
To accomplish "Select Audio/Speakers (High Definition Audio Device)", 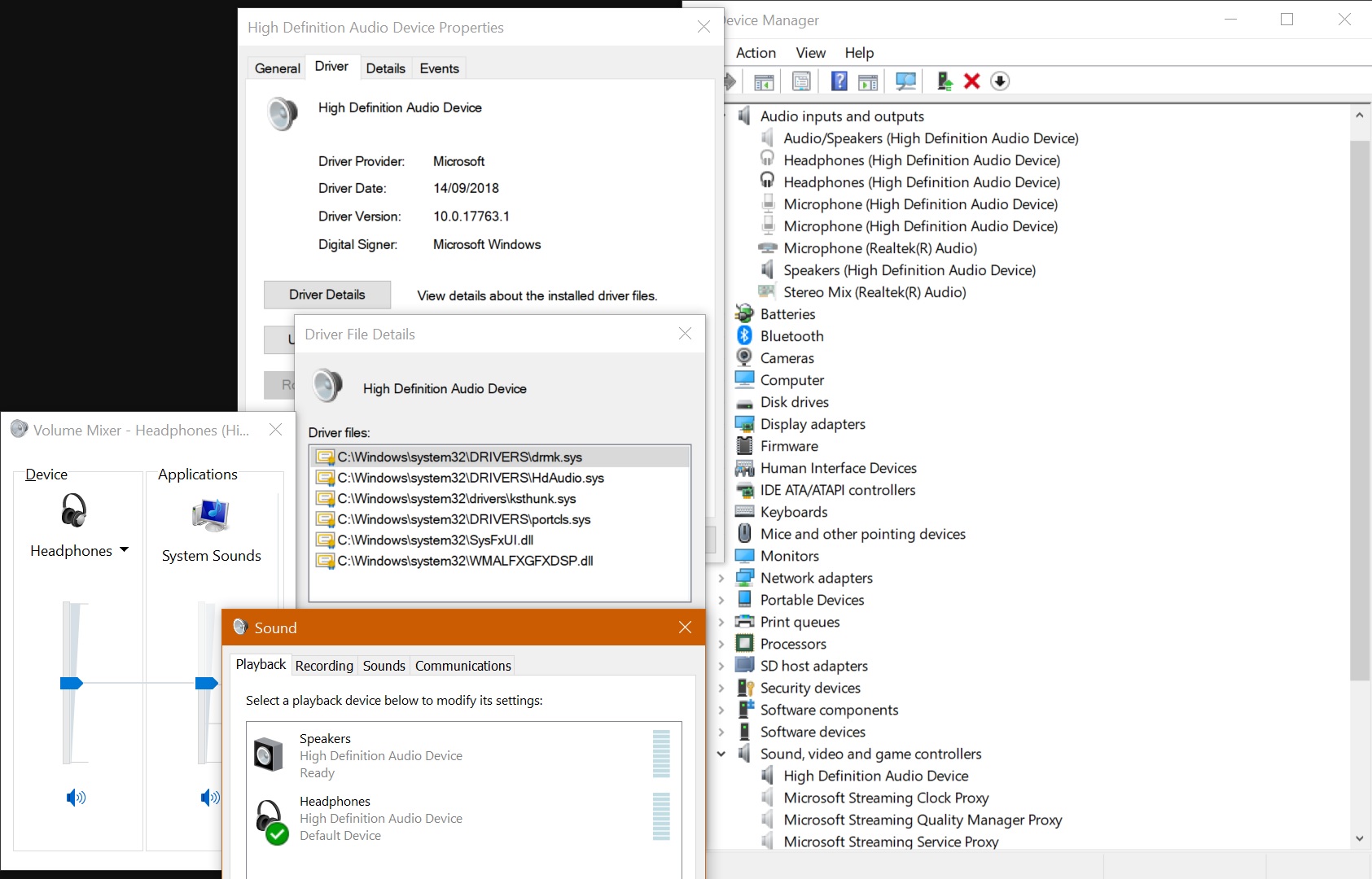I will point(931,138).
